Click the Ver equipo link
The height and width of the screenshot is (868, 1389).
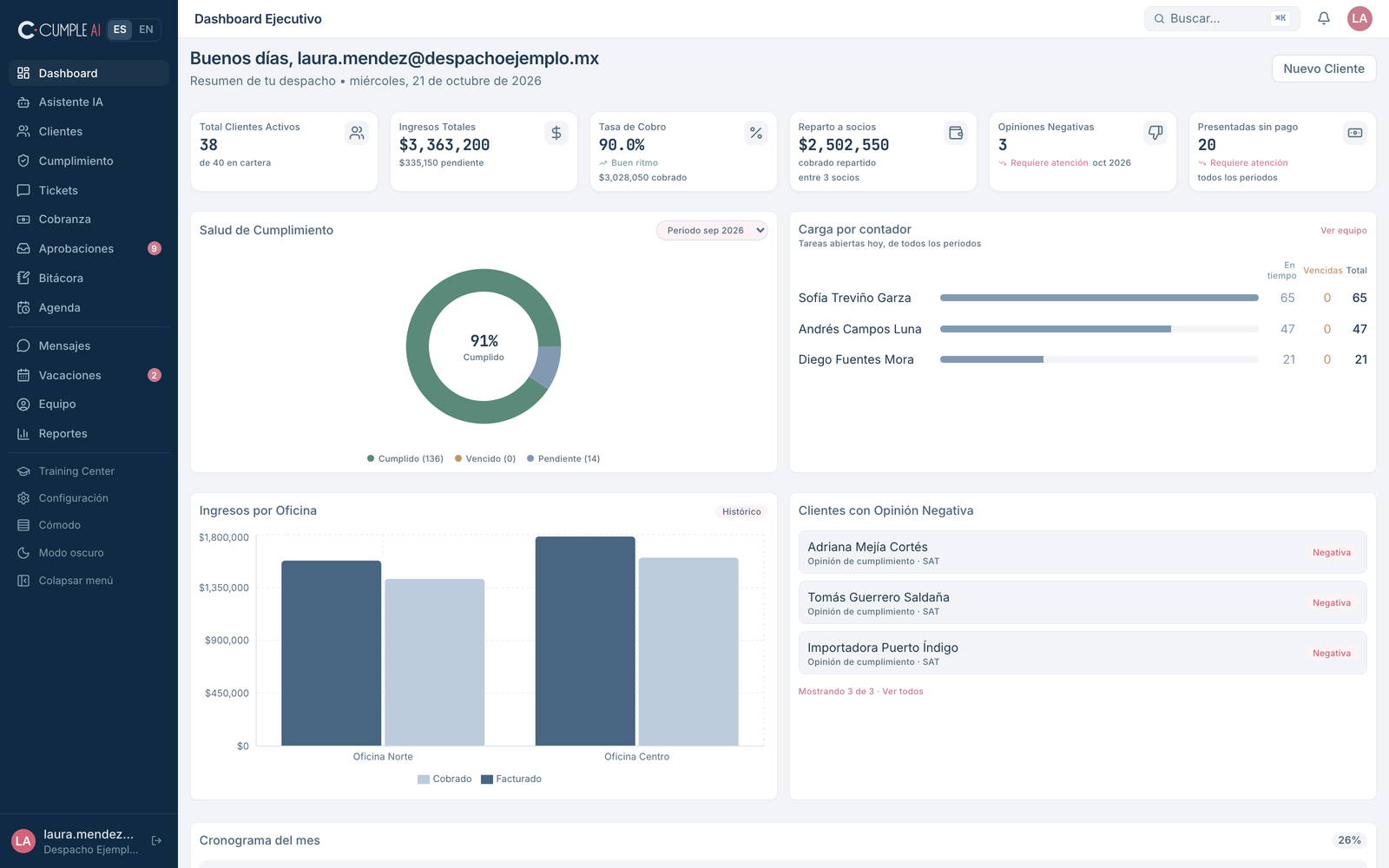(x=1343, y=231)
